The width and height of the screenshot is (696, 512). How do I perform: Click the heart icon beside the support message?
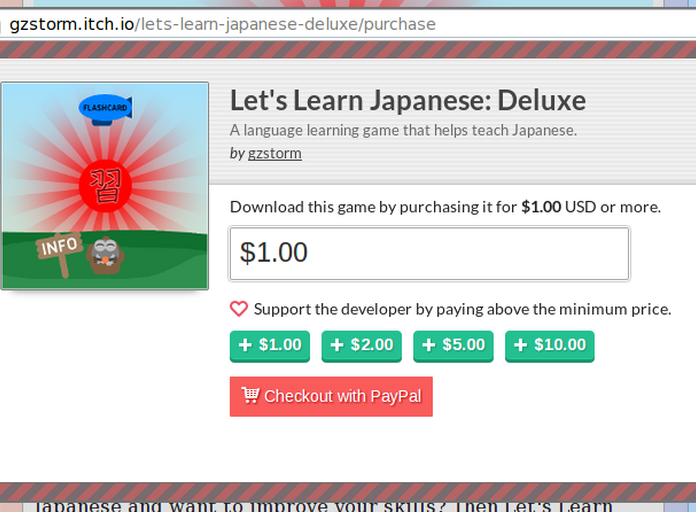tap(239, 309)
